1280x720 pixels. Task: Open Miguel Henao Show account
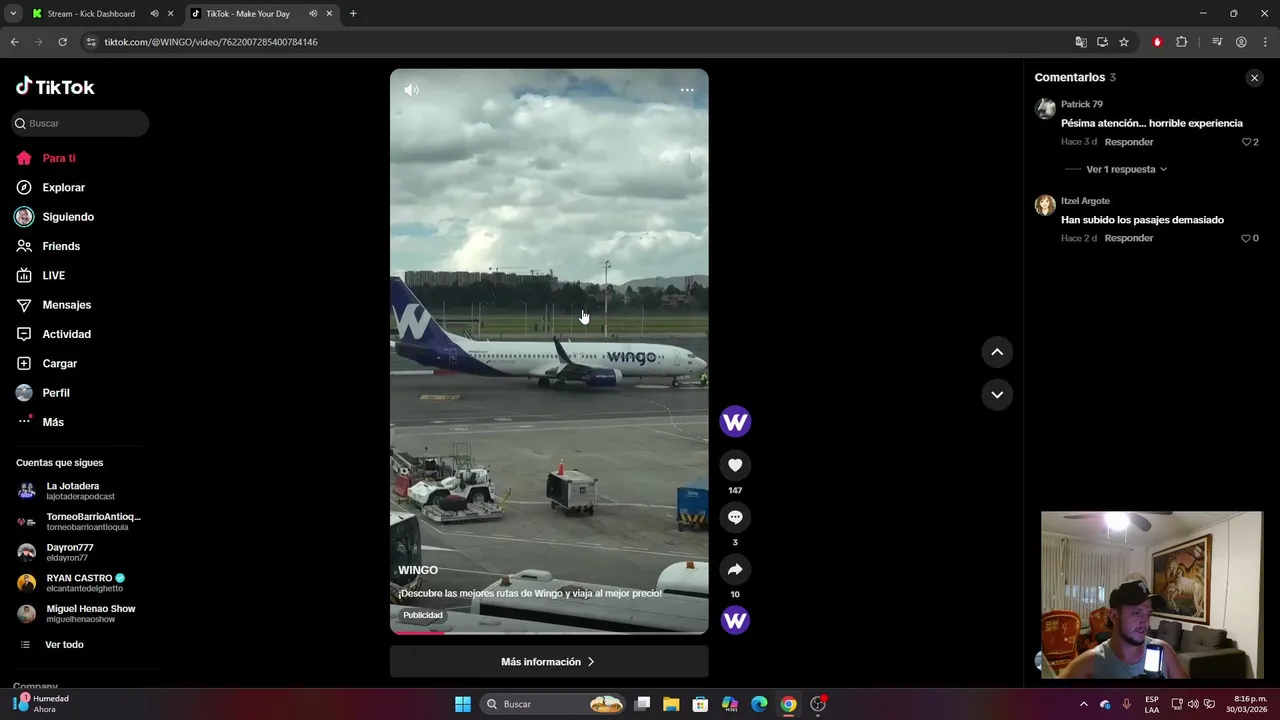(x=80, y=614)
